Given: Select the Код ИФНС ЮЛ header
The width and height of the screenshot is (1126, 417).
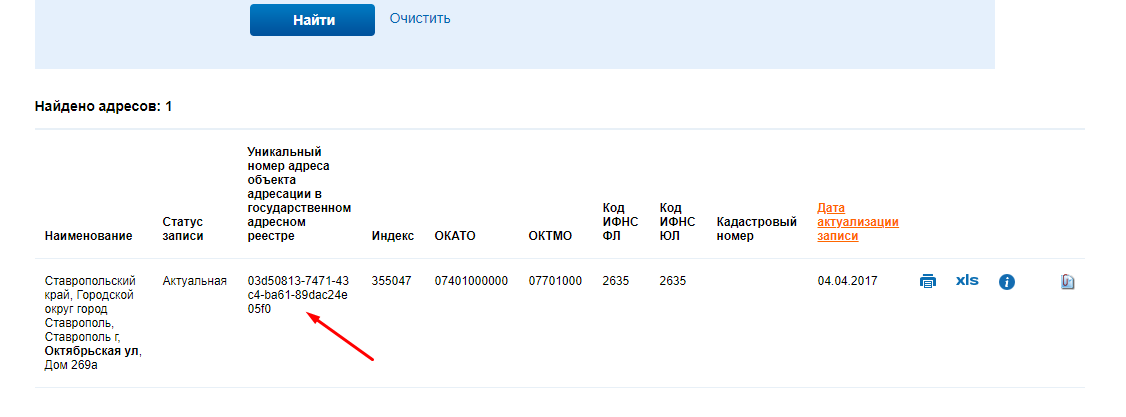Looking at the screenshot, I should [x=677, y=222].
